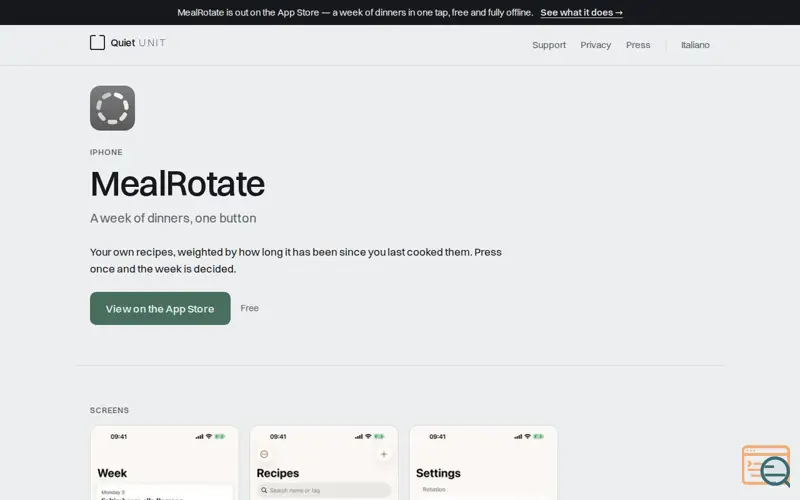
Task: Click the MealRotate app icon
Action: coord(112,108)
